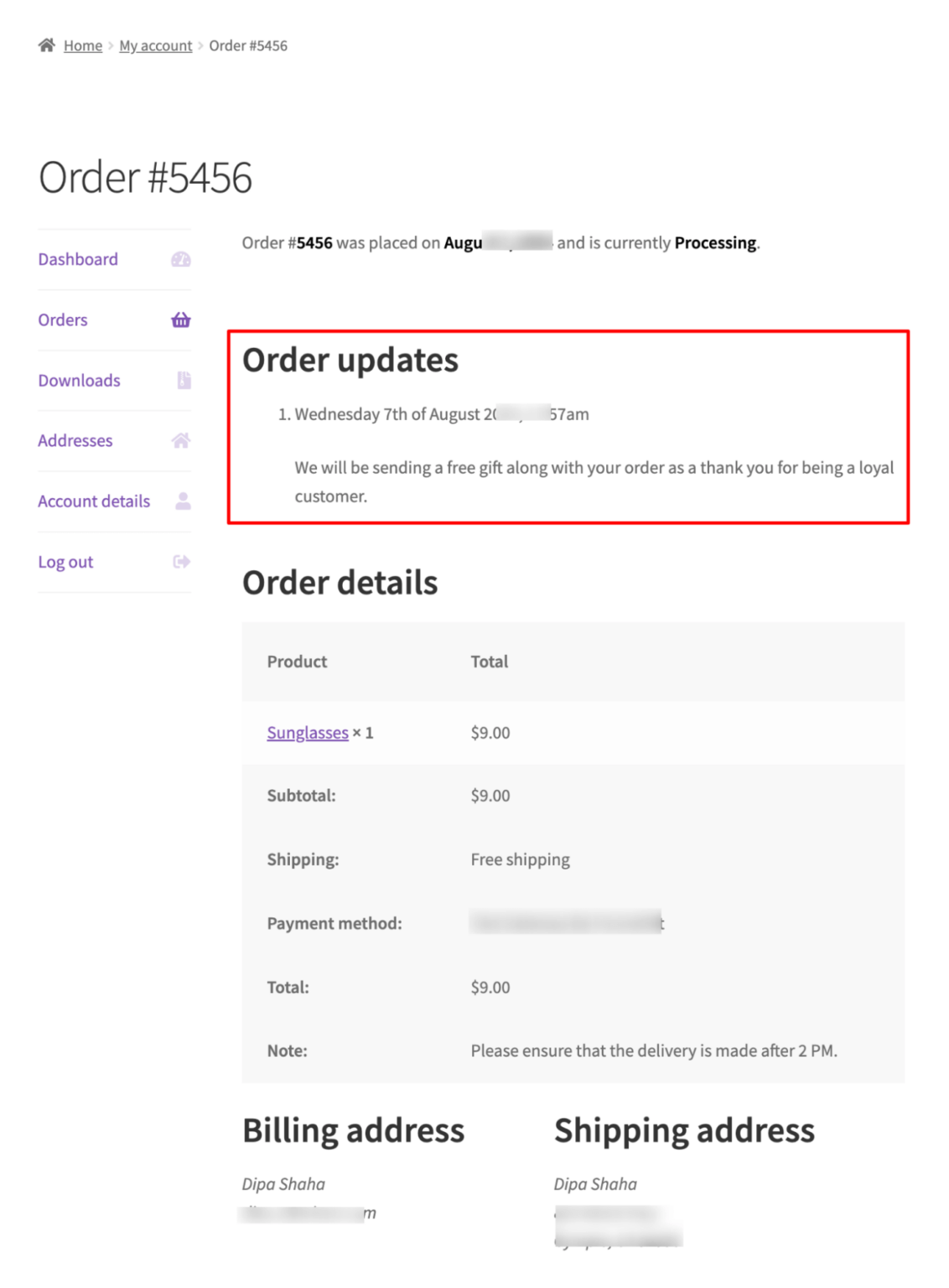
Task: Navigate to Dashboard from the sidebar
Action: tap(77, 259)
